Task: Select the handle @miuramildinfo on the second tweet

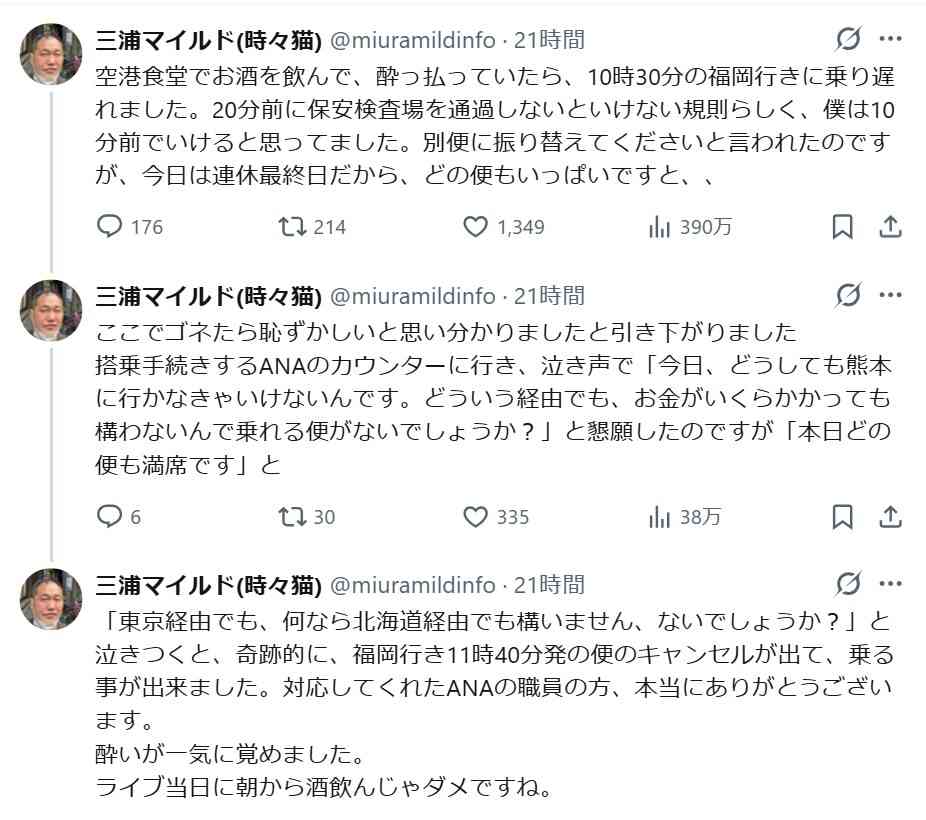Action: [x=411, y=295]
